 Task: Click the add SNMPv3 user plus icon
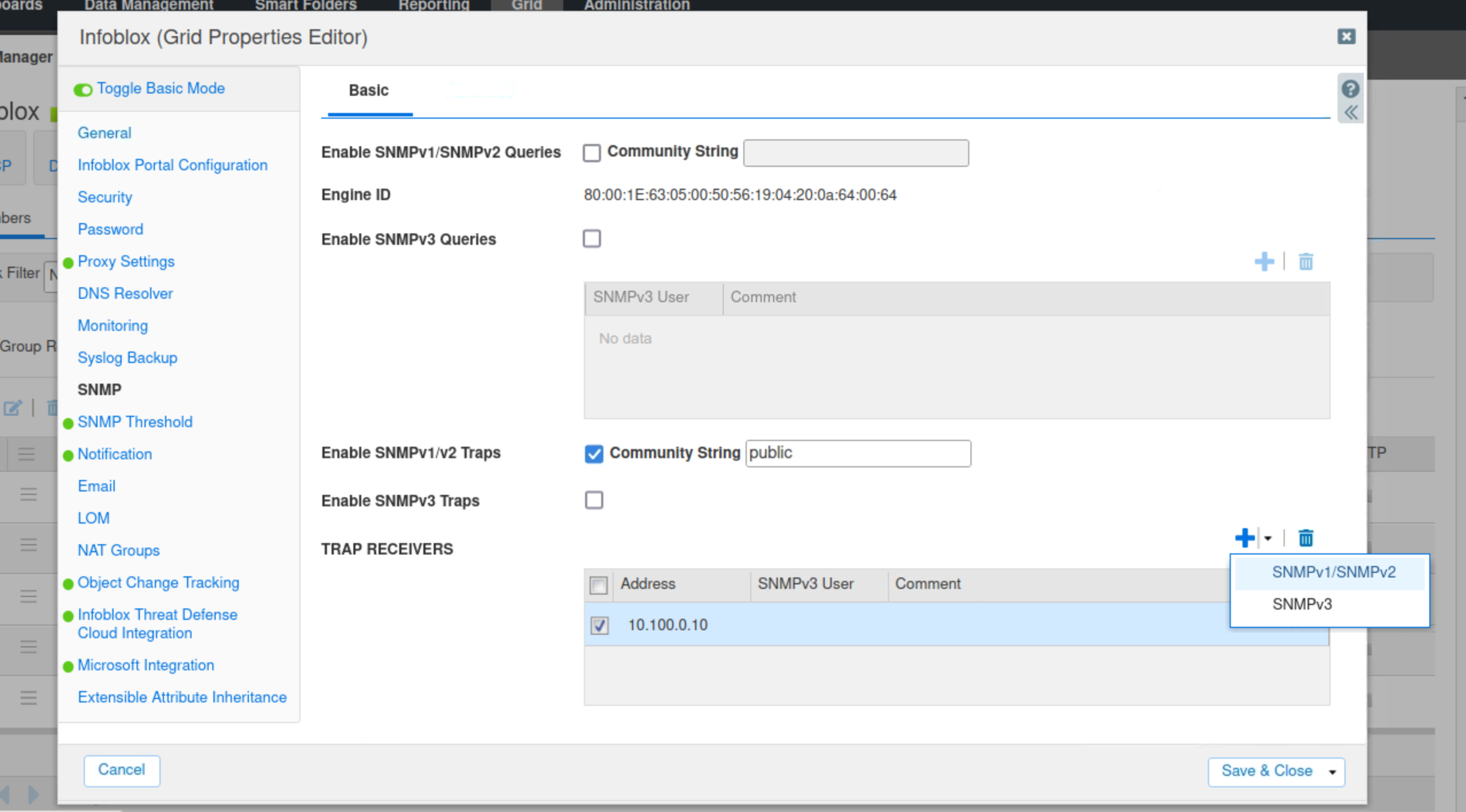(1264, 261)
